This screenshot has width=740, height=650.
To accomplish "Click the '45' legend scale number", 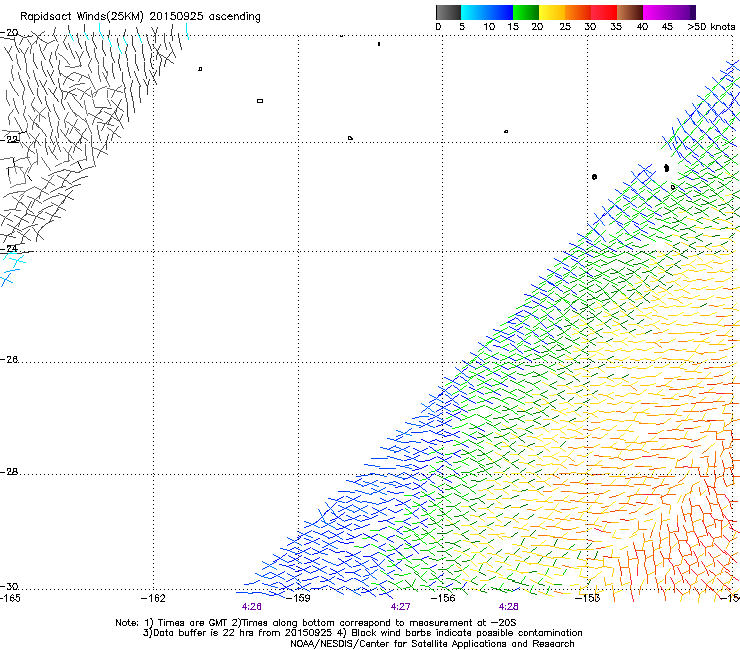I will pos(667,27).
